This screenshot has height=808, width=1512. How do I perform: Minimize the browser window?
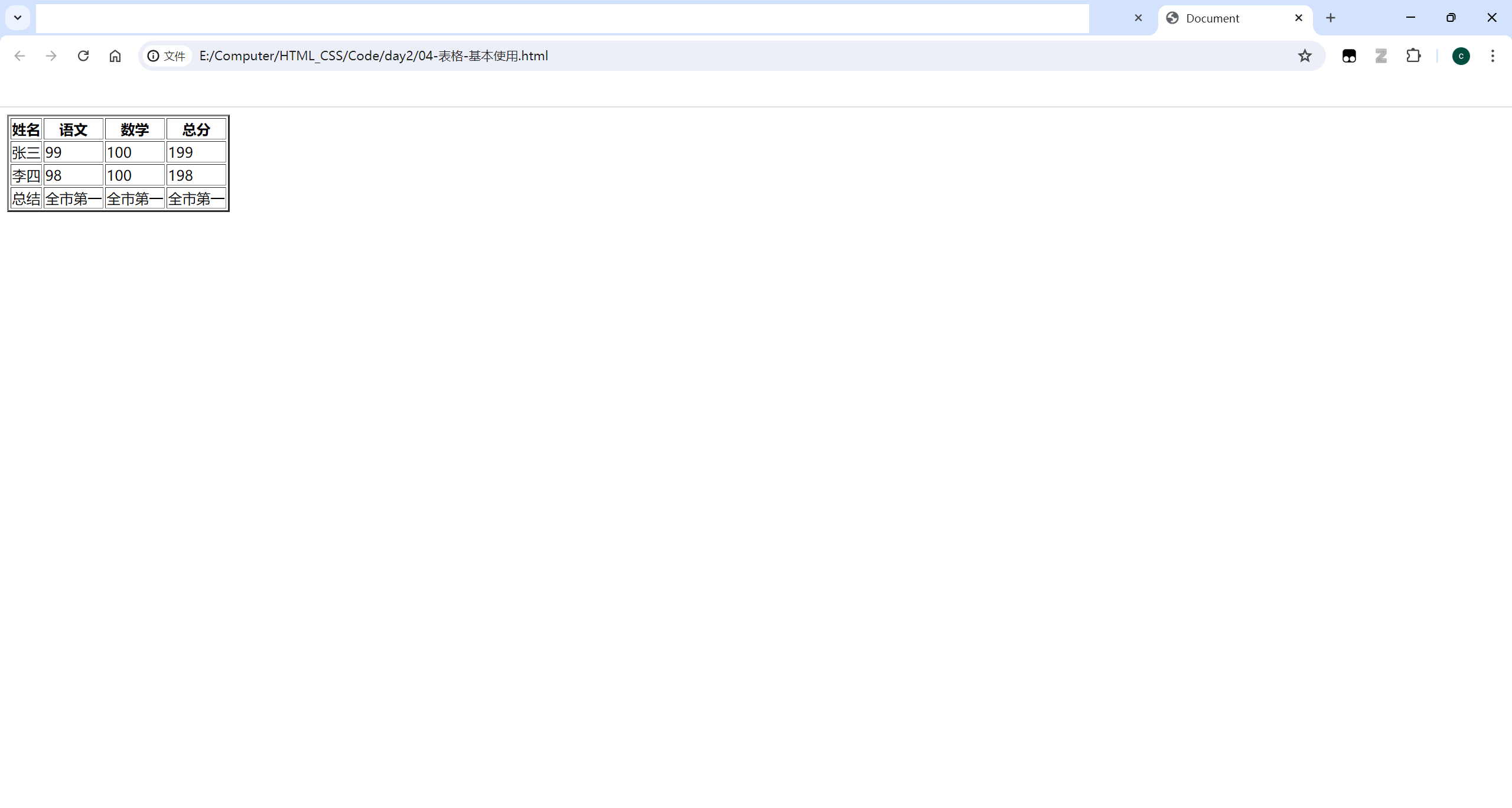[1411, 17]
